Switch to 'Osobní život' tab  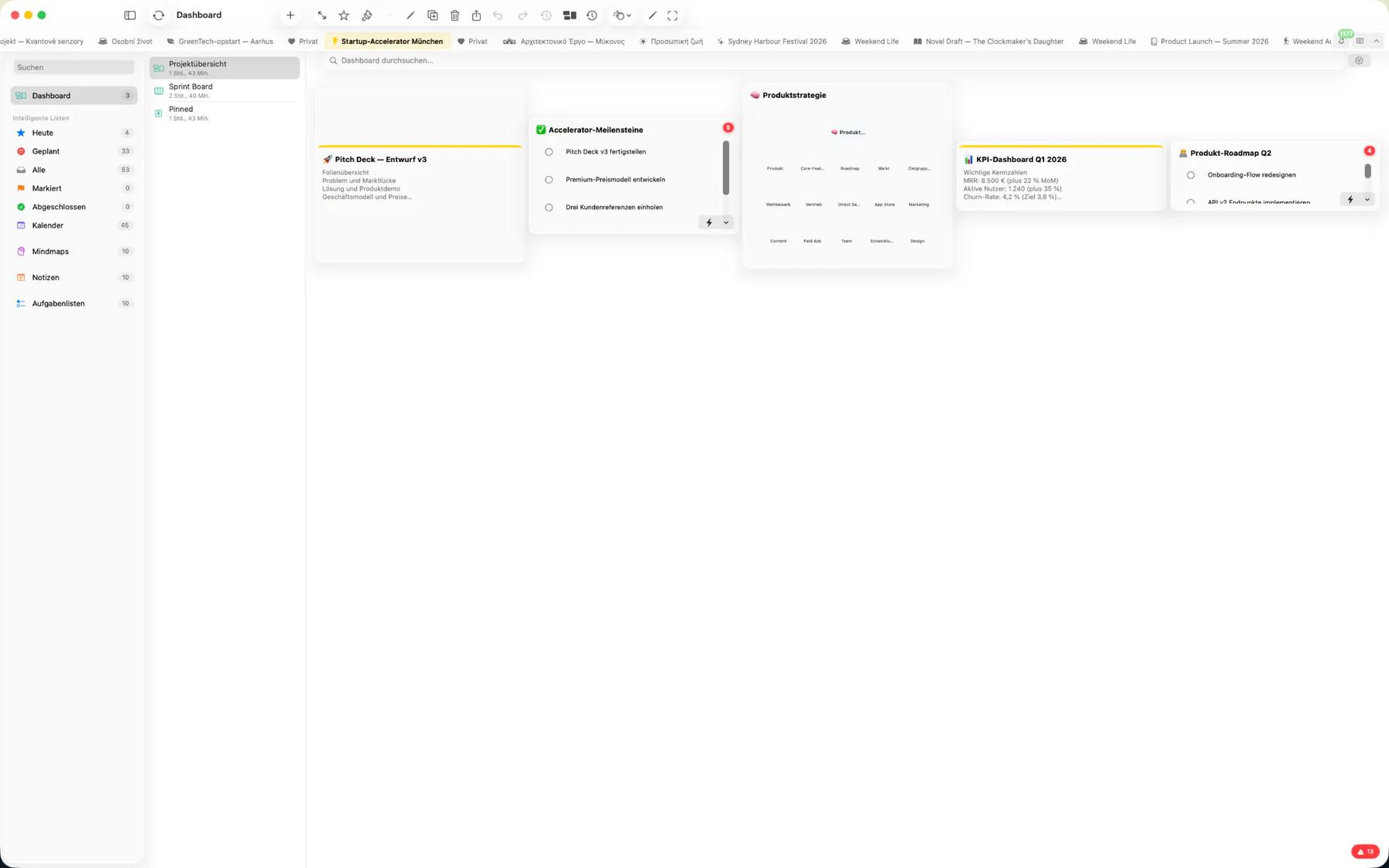[125, 41]
